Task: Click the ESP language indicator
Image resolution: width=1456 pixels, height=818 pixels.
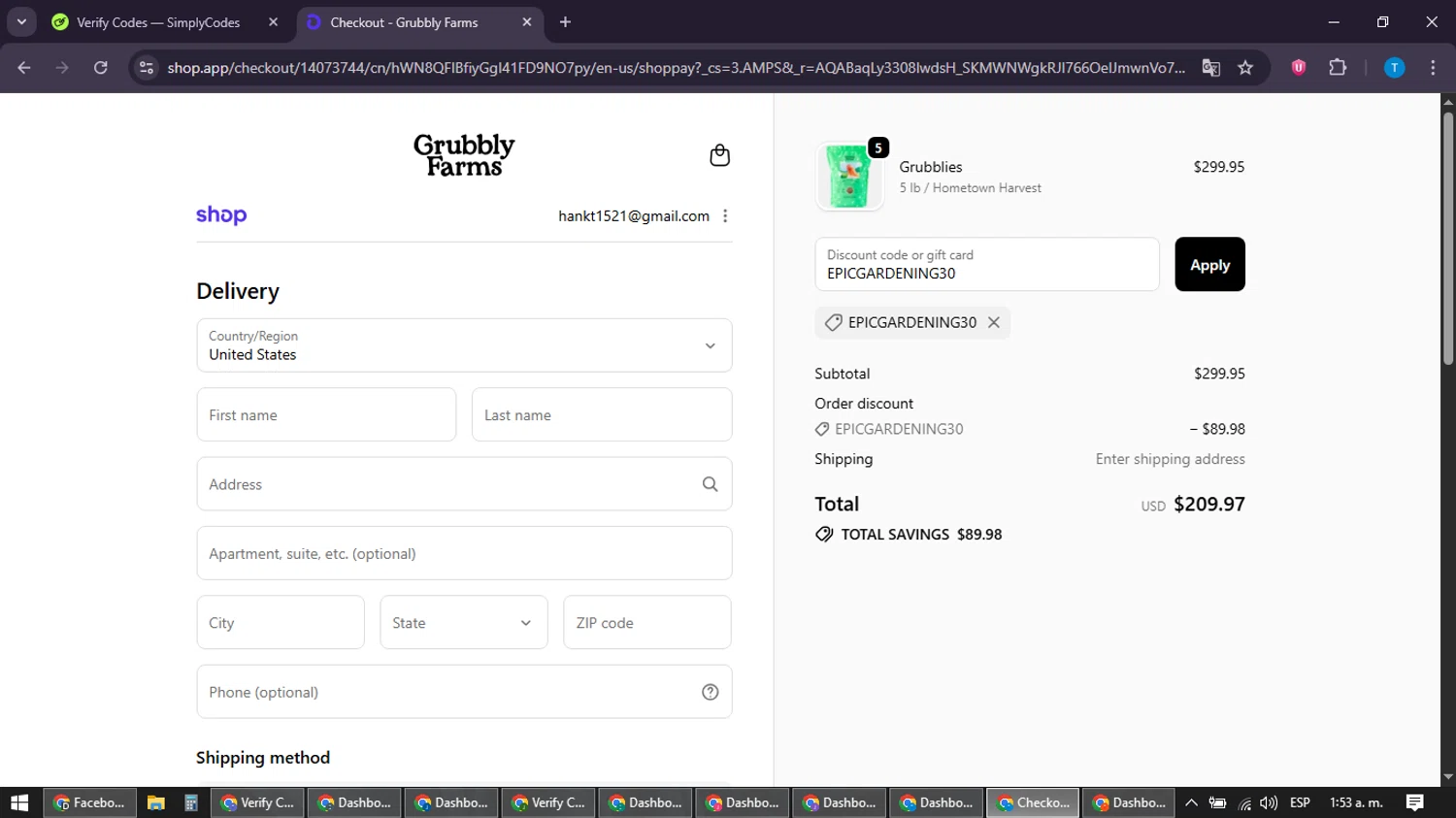Action: point(1300,802)
